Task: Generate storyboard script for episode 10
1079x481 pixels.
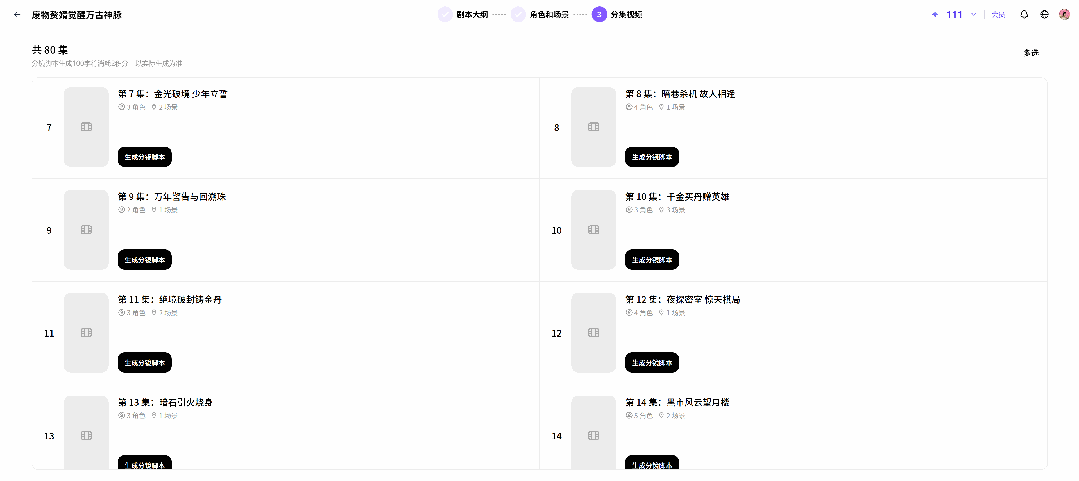Action: pyautogui.click(x=652, y=259)
